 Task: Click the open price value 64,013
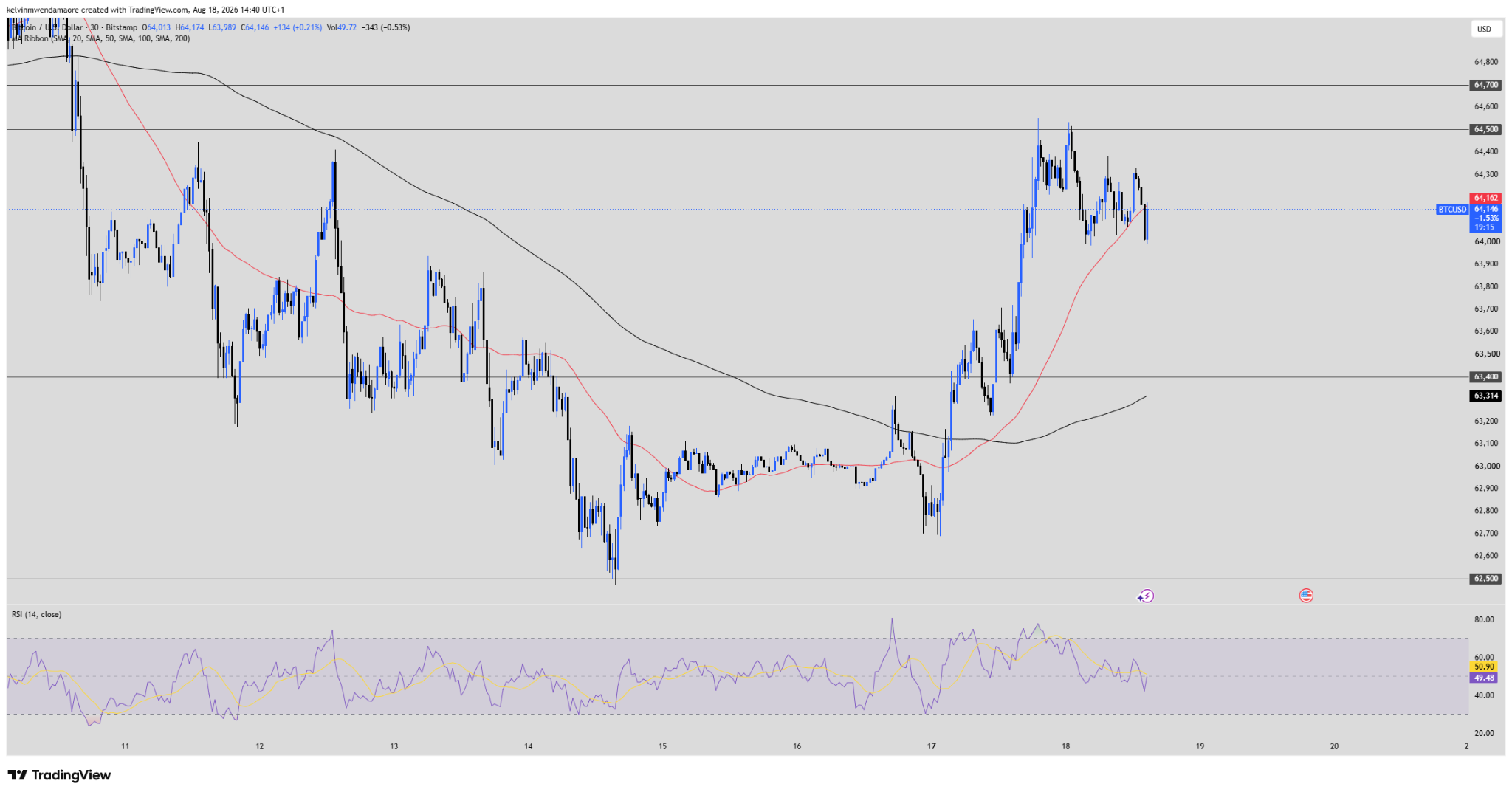(156, 27)
